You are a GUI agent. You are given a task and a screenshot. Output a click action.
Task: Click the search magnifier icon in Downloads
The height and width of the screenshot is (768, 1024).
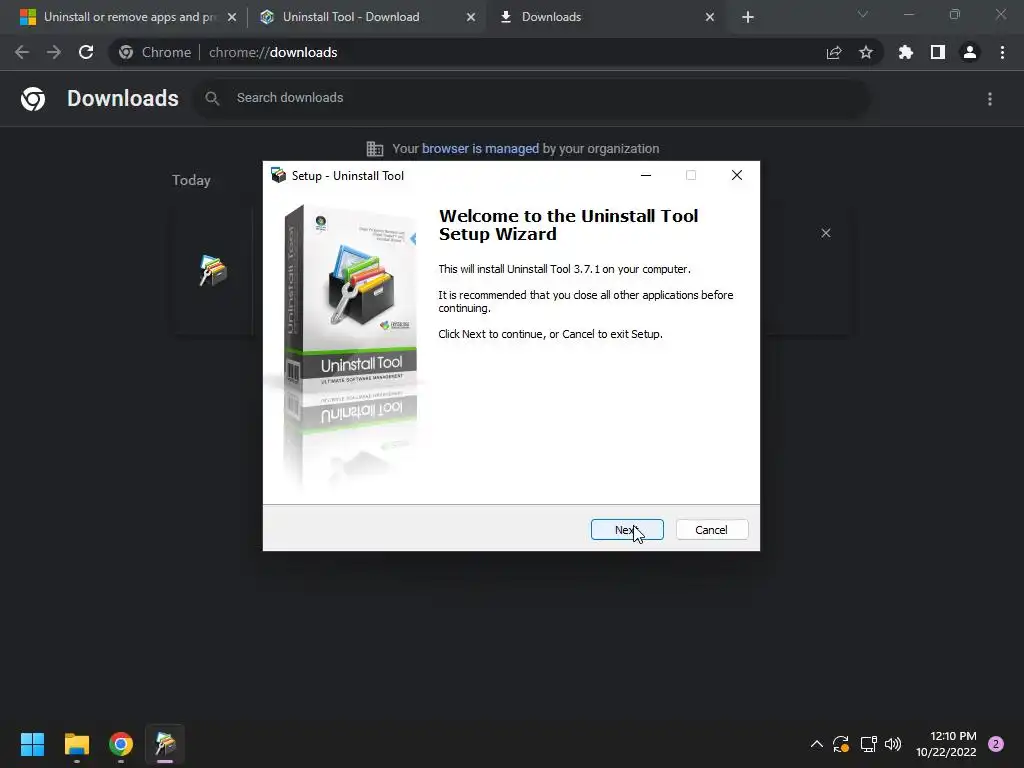point(212,98)
